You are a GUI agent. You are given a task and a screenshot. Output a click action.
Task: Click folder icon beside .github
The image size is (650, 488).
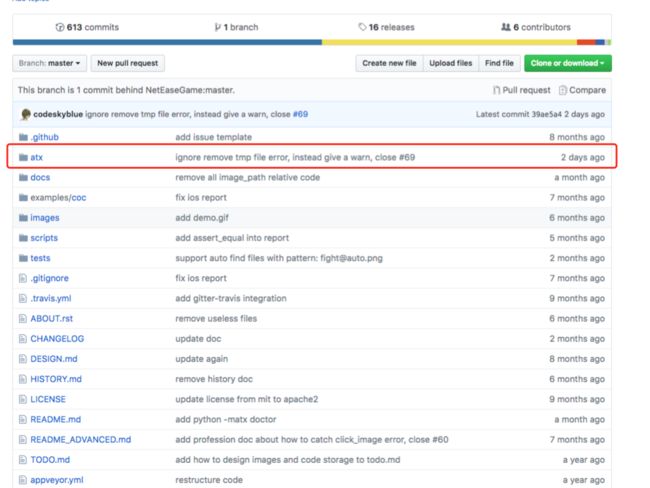coord(23,137)
